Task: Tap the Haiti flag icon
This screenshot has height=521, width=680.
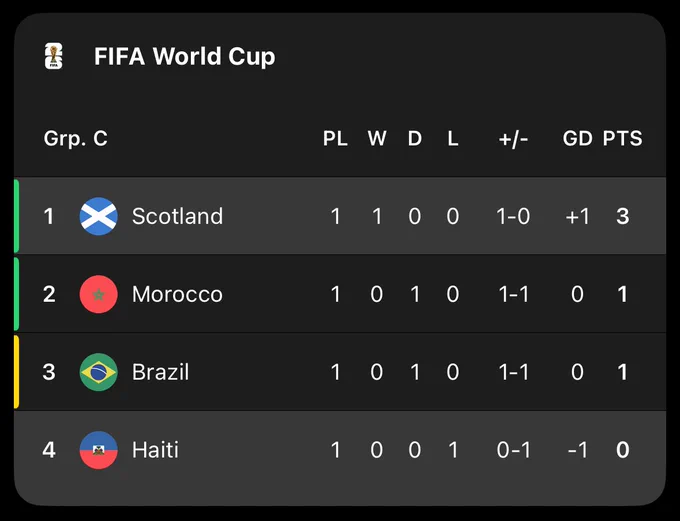Action: pyautogui.click(x=98, y=450)
